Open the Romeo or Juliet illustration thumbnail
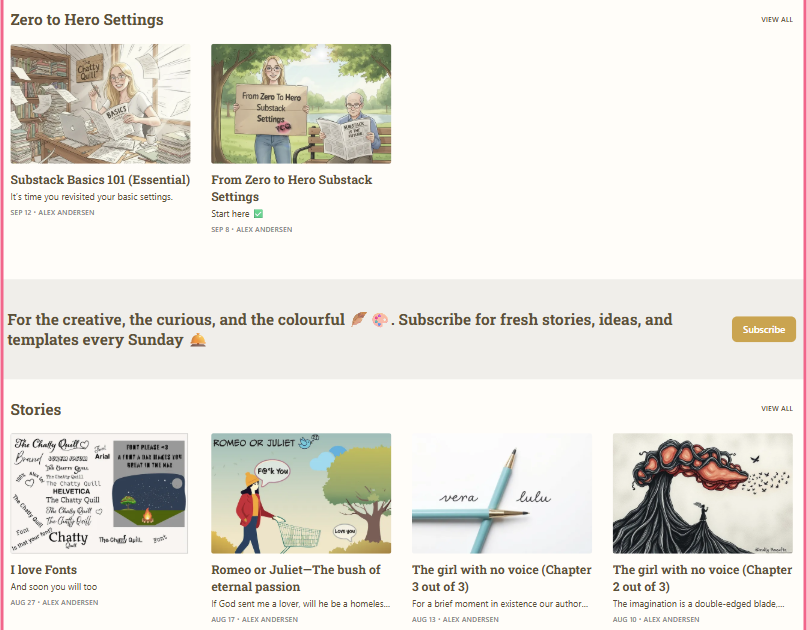The width and height of the screenshot is (807, 630). 301,493
